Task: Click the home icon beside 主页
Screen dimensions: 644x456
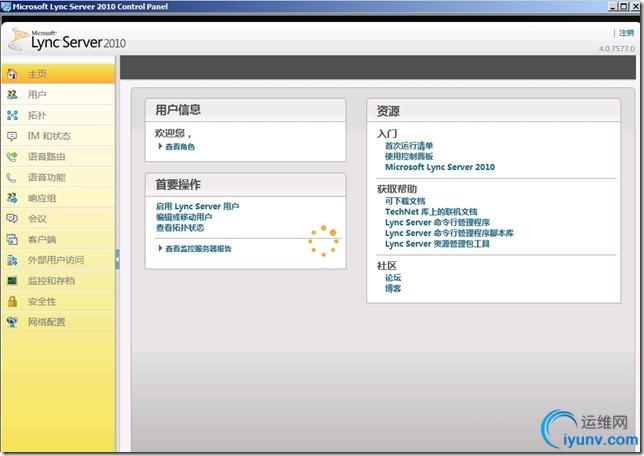Action: click(x=12, y=74)
